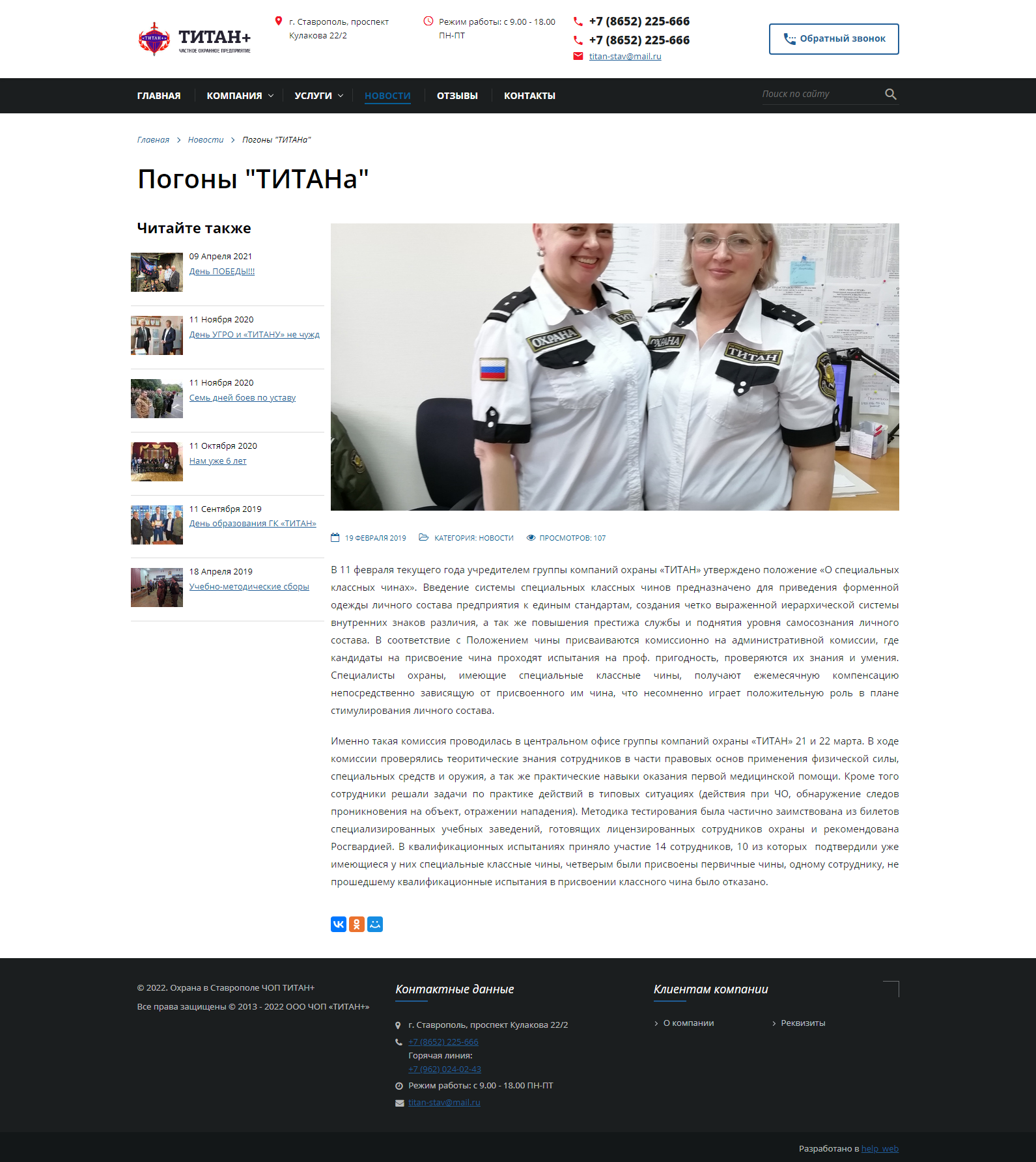
Task: Click the Погоны "ТИТАНа" breadcrumb text
Action: coord(277,140)
